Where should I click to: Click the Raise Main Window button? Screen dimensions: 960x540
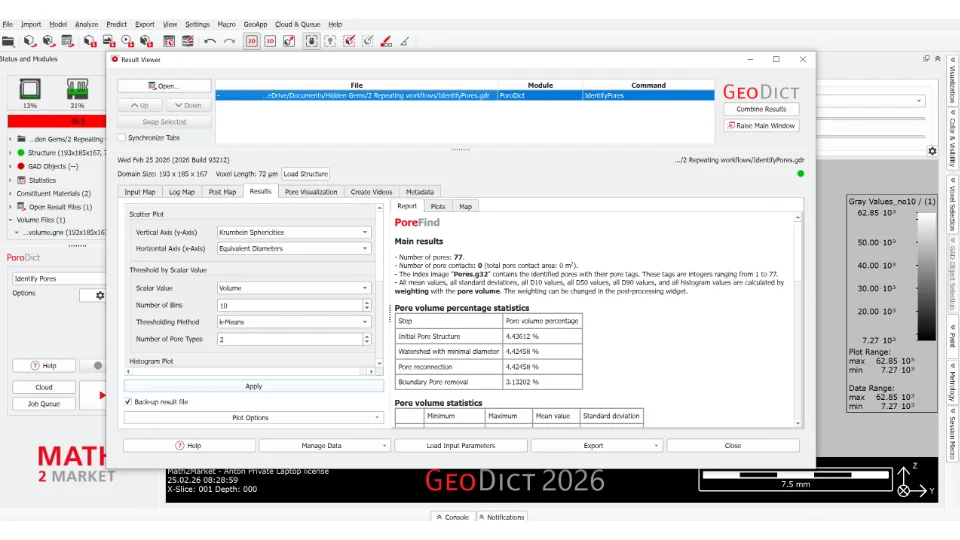761,126
